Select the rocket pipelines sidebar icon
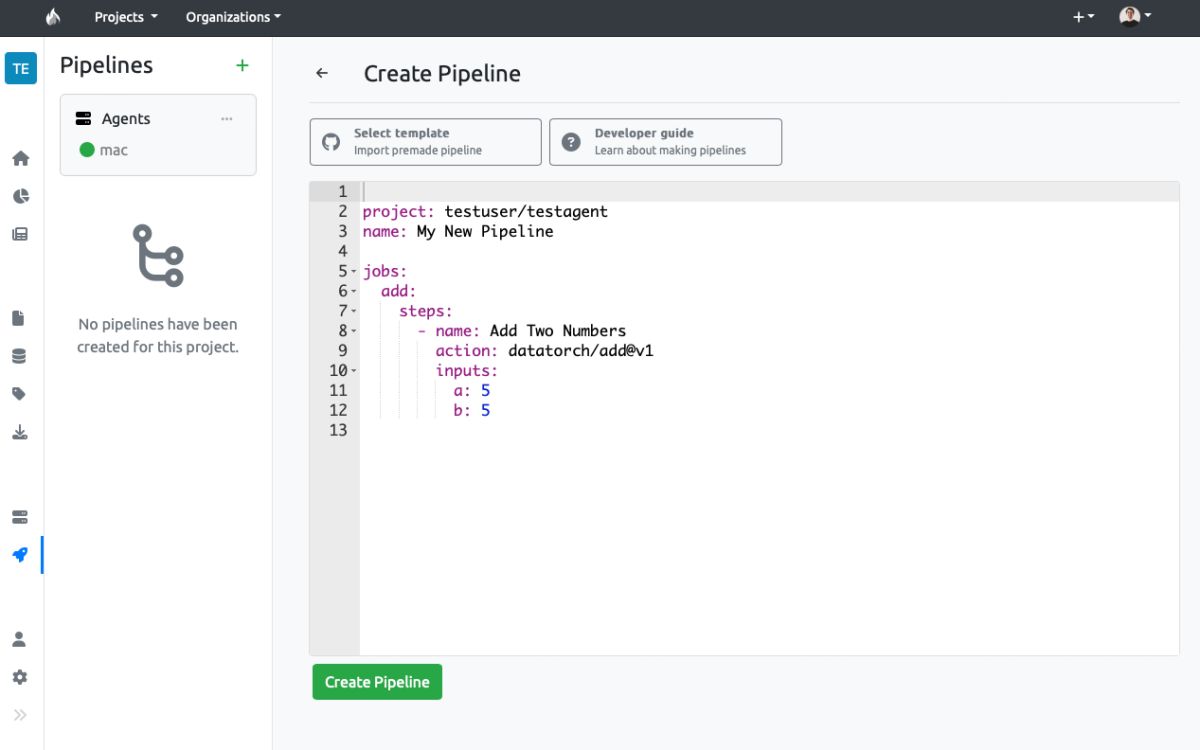The width and height of the screenshot is (1200, 750). click(20, 555)
